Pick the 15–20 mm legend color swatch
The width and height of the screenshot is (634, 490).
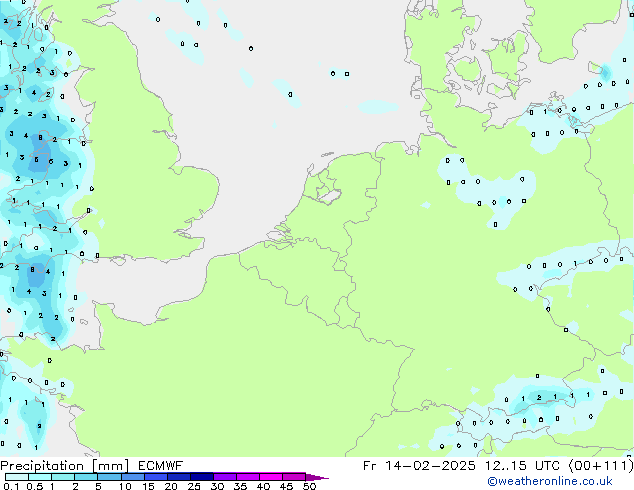click(x=155, y=477)
